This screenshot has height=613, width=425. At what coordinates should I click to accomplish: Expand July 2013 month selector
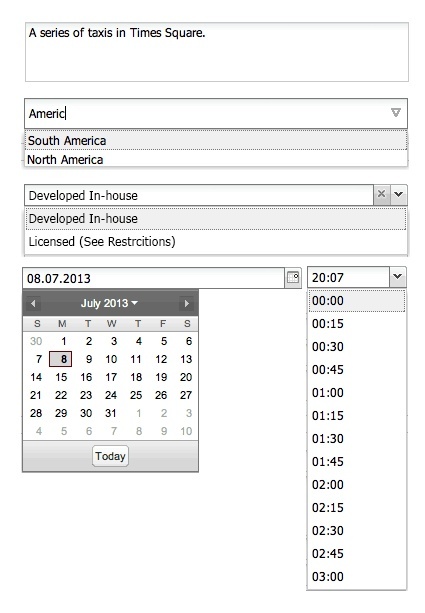109,303
